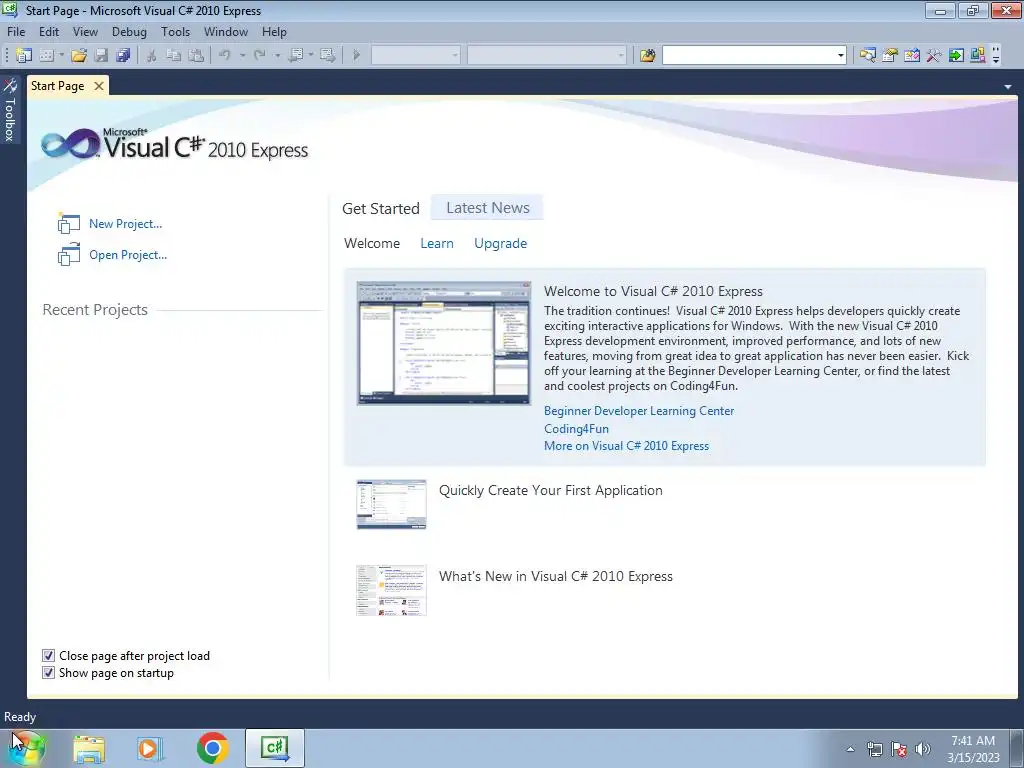Click the volume speaker tray icon

[x=922, y=749]
